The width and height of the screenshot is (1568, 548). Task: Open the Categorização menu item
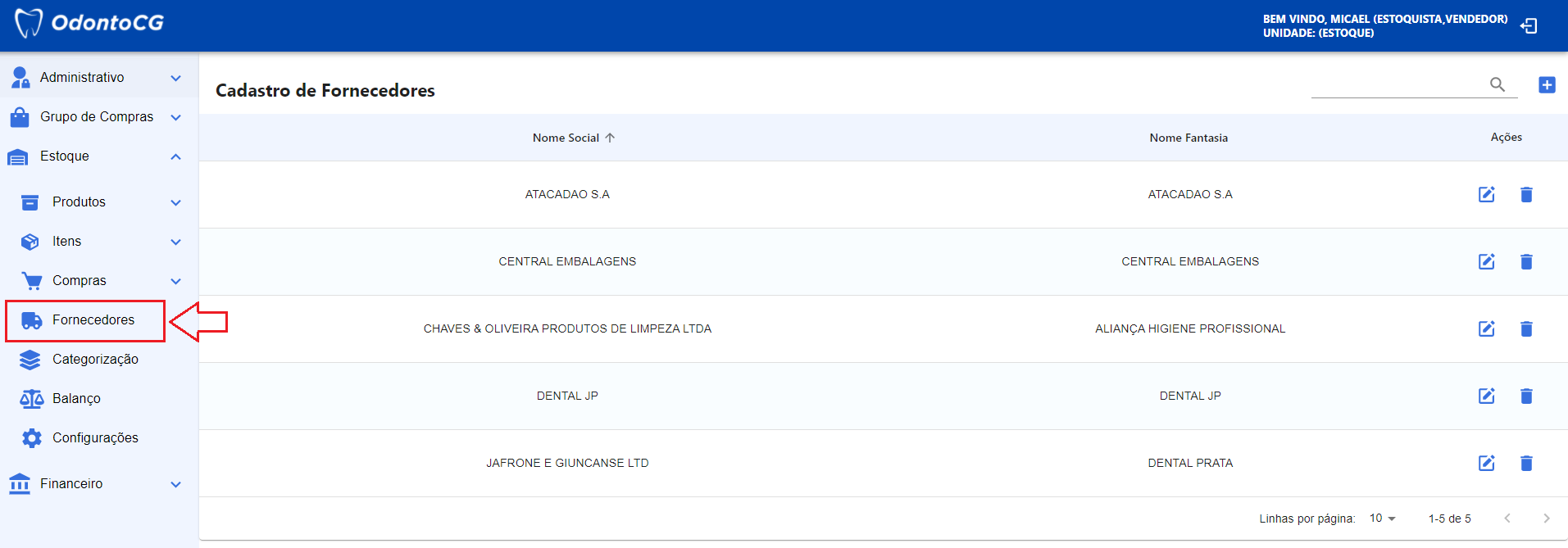coord(95,360)
